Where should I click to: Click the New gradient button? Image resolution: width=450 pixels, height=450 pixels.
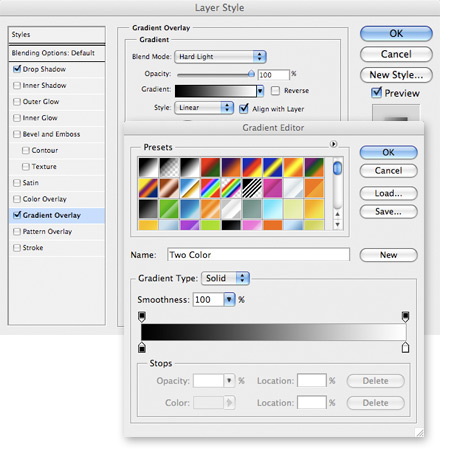pyautogui.click(x=388, y=255)
